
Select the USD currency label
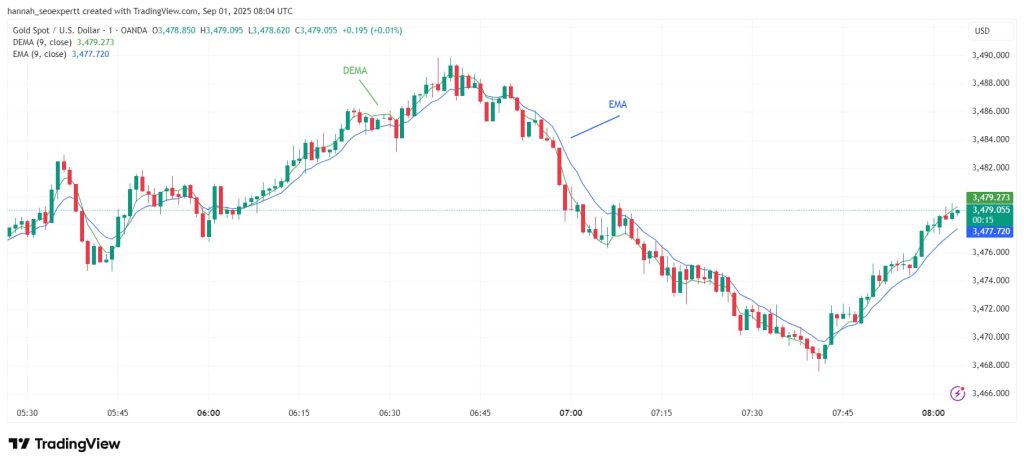[x=982, y=31]
